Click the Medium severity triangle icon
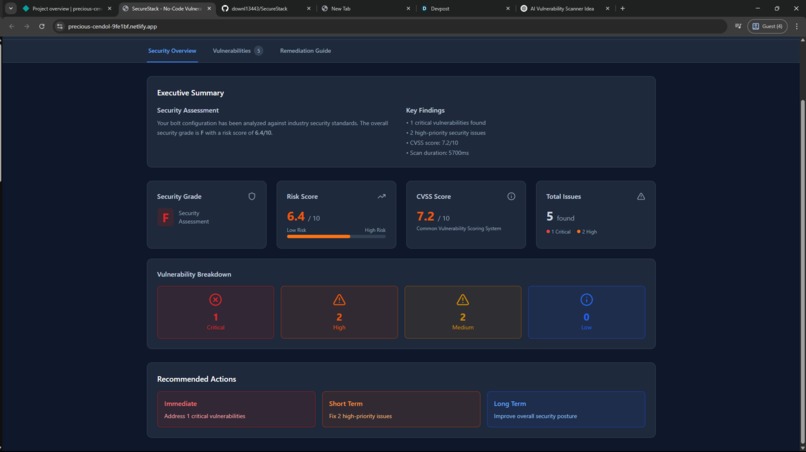 coord(463,300)
